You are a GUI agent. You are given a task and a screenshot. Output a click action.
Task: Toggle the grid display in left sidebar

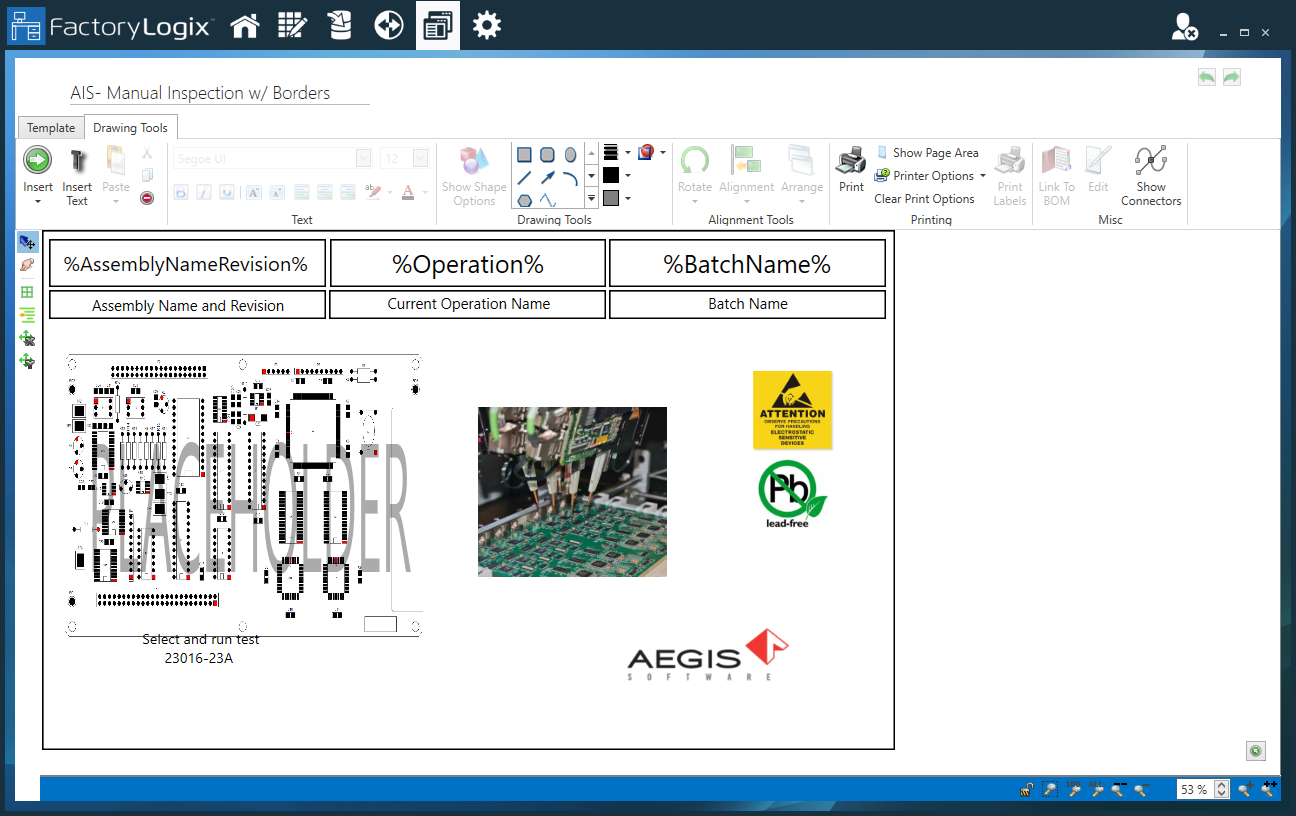(27, 292)
